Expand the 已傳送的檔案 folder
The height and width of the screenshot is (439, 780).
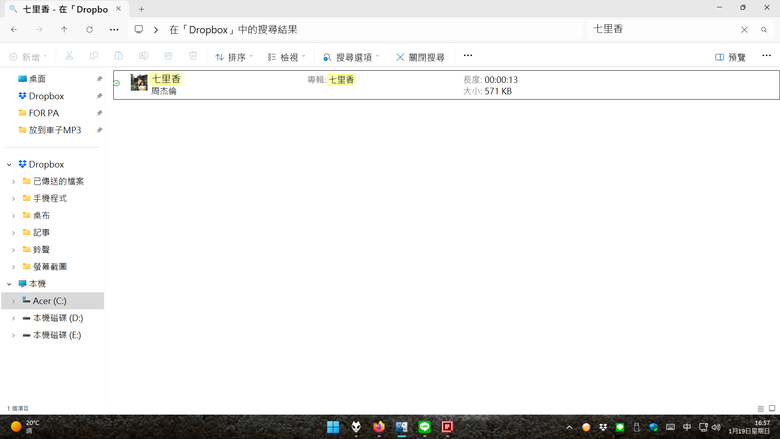pos(13,182)
